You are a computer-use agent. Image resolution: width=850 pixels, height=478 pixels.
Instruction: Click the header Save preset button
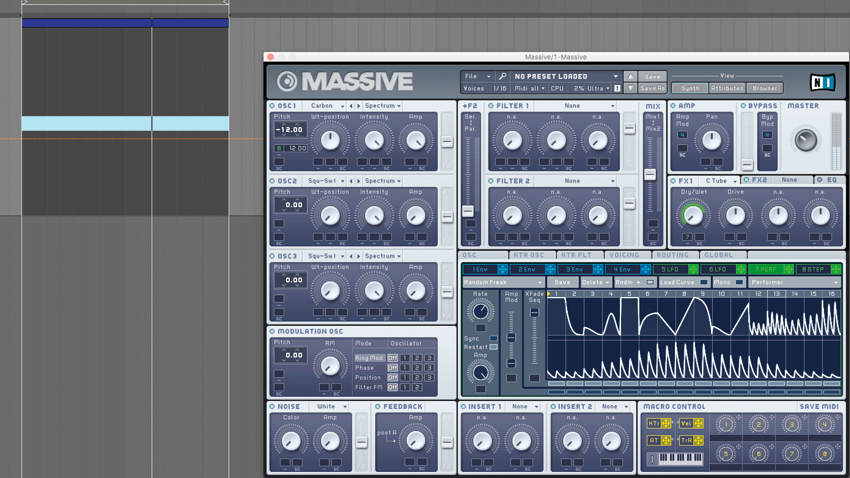pos(652,76)
